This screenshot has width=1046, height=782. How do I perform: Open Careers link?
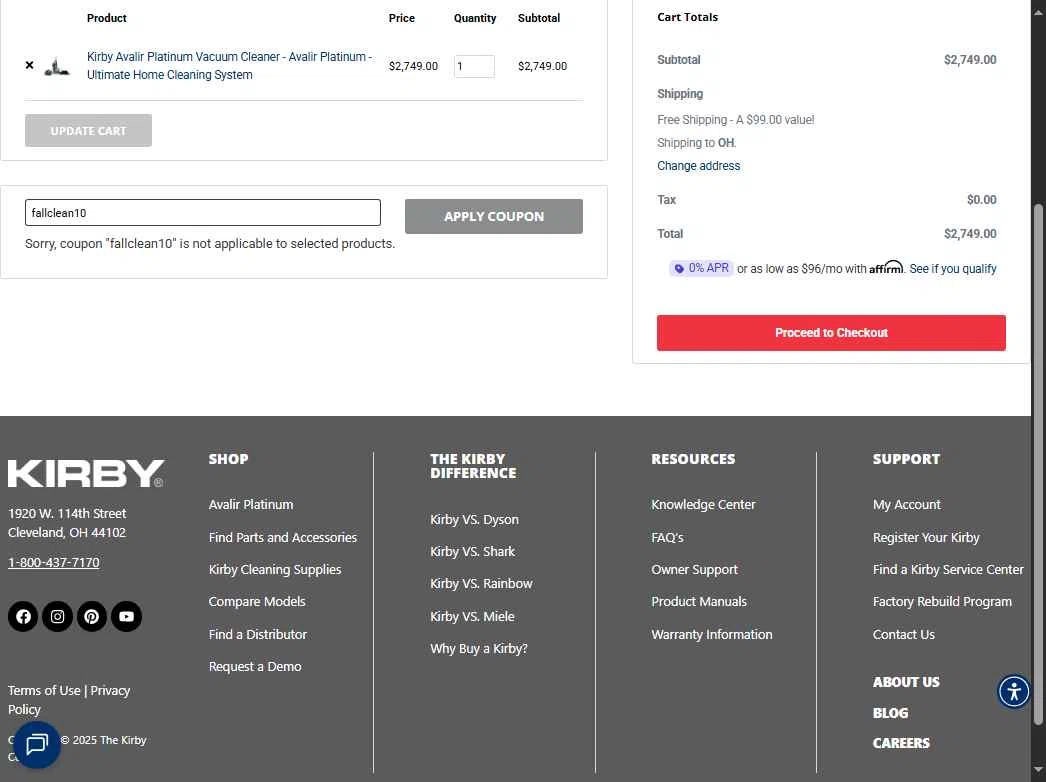pos(901,743)
